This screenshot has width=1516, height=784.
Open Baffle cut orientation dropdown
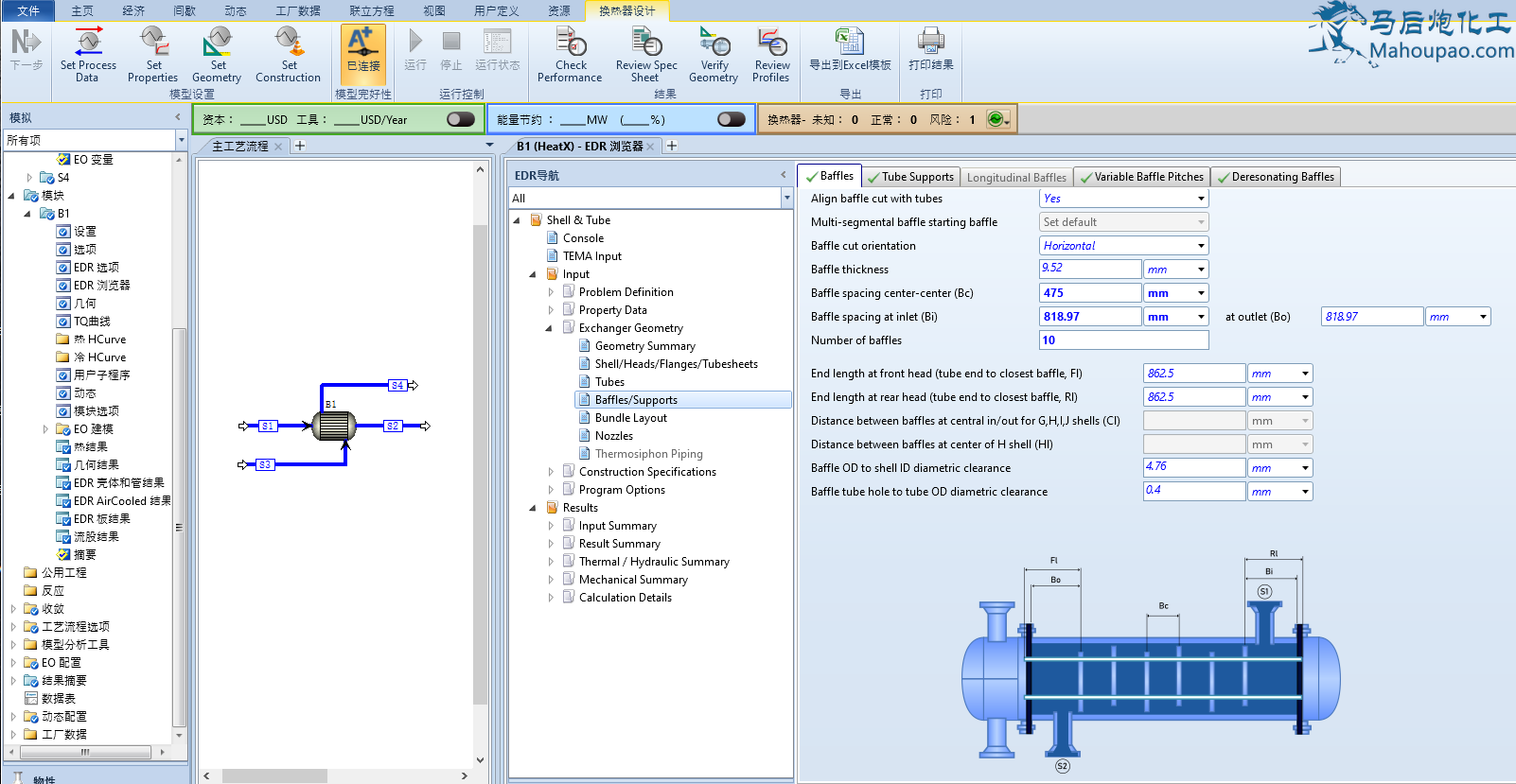[1201, 246]
